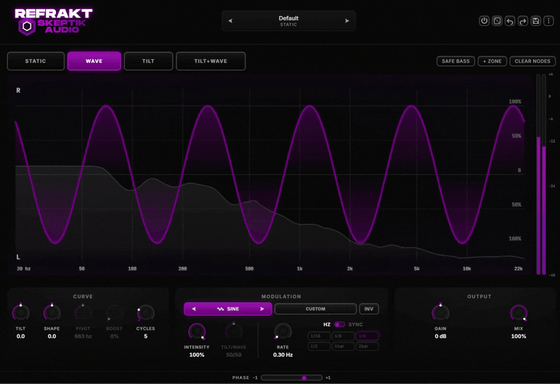
Task: Click the CYCLES value 5
Action: coord(145,336)
